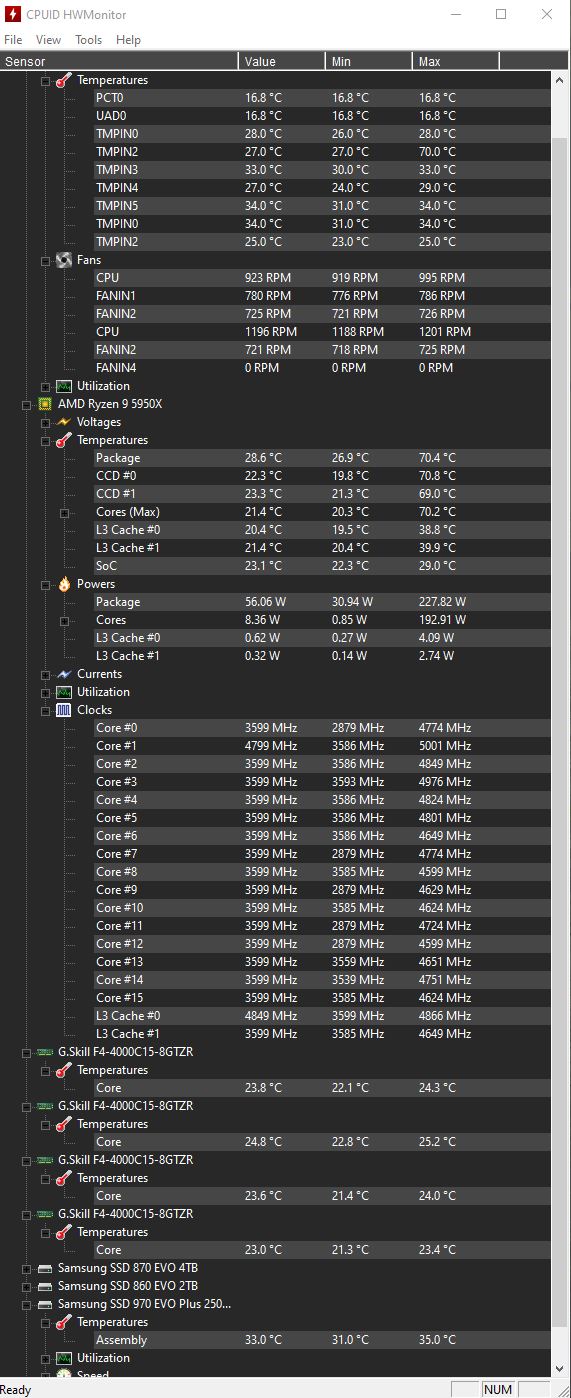The image size is (571, 1398).
Task: Click the Powers flame icon
Action: [64, 584]
